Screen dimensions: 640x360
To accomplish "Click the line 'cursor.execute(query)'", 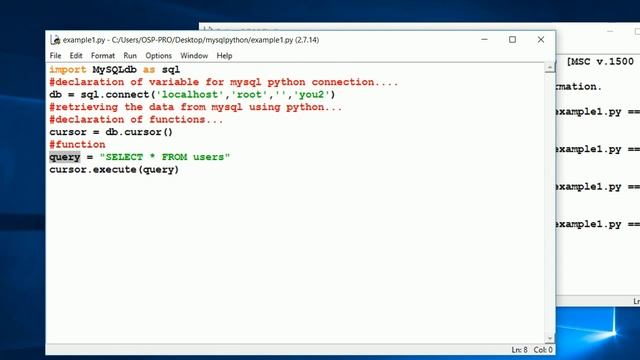I will pyautogui.click(x=114, y=169).
